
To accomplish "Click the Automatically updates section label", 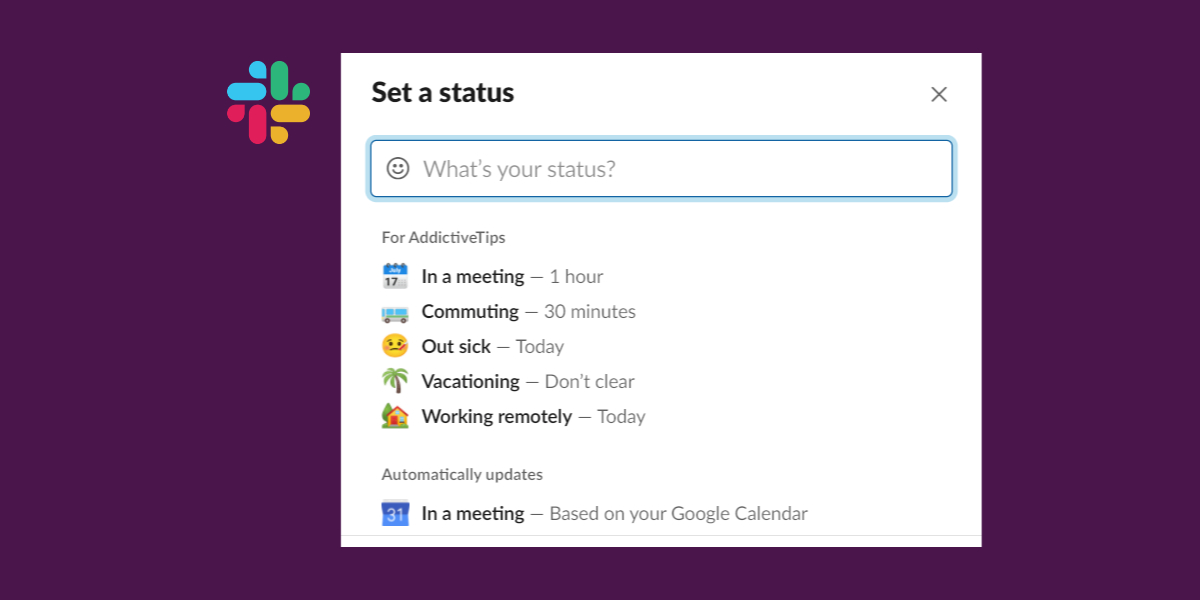I will [462, 475].
